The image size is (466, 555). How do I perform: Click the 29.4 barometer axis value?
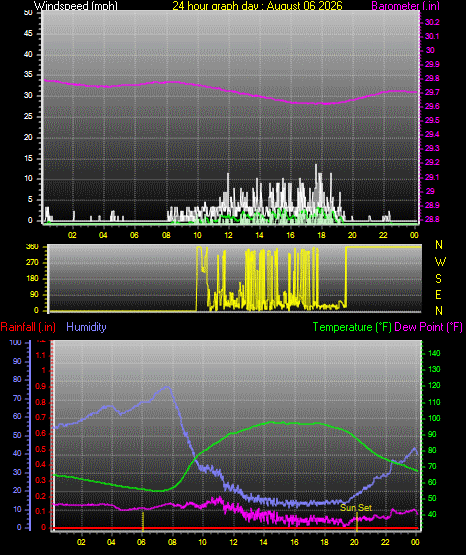click(432, 134)
